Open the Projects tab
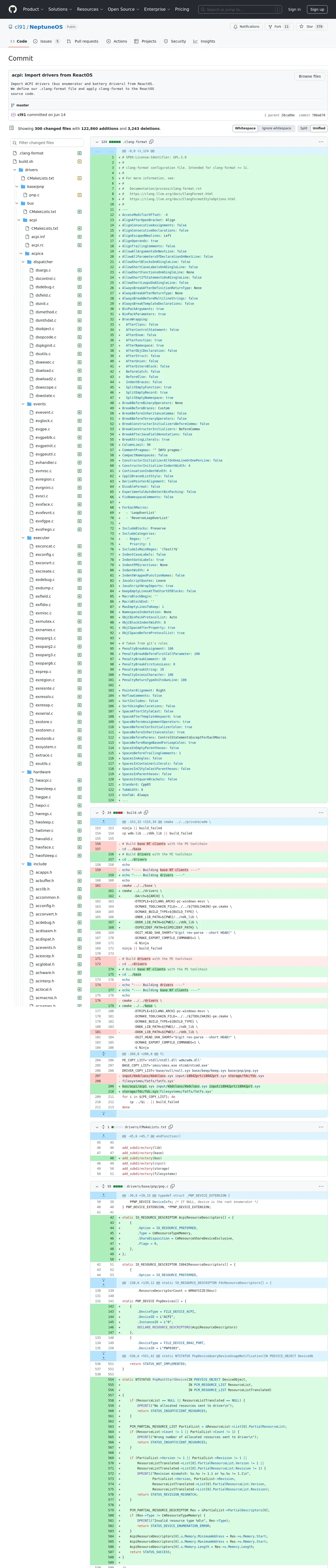The height and width of the screenshot is (1568, 336). [145, 41]
